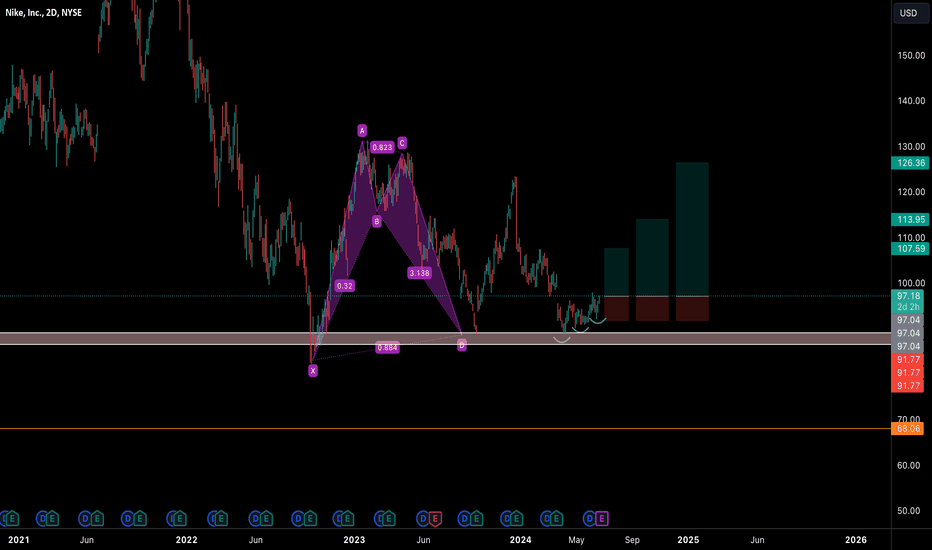Click the 130.00 price axis label
Screen dimensions: 932x550
click(911, 146)
